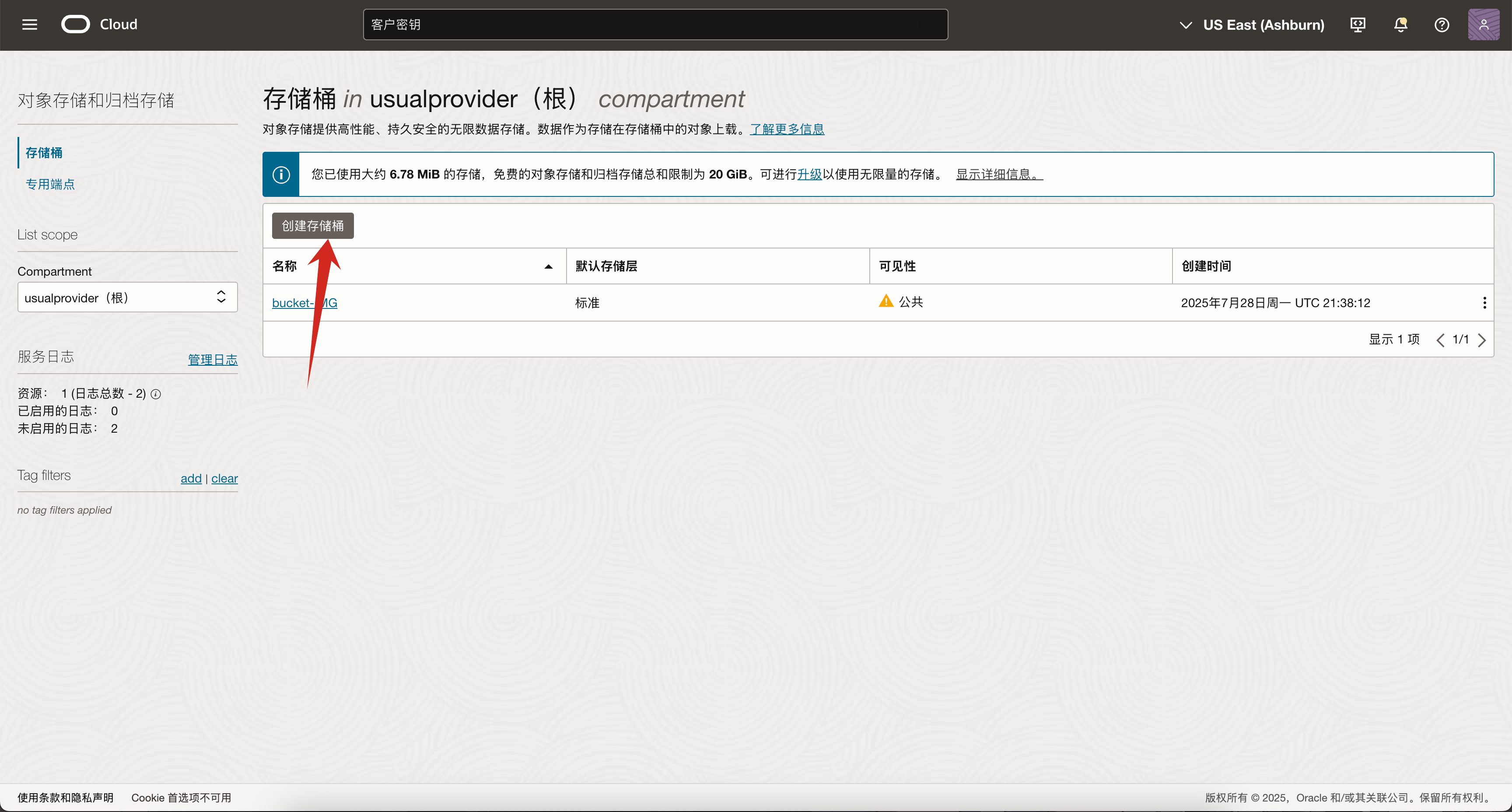This screenshot has height=812, width=1512.
Task: Open the help icon menu
Action: (x=1442, y=24)
